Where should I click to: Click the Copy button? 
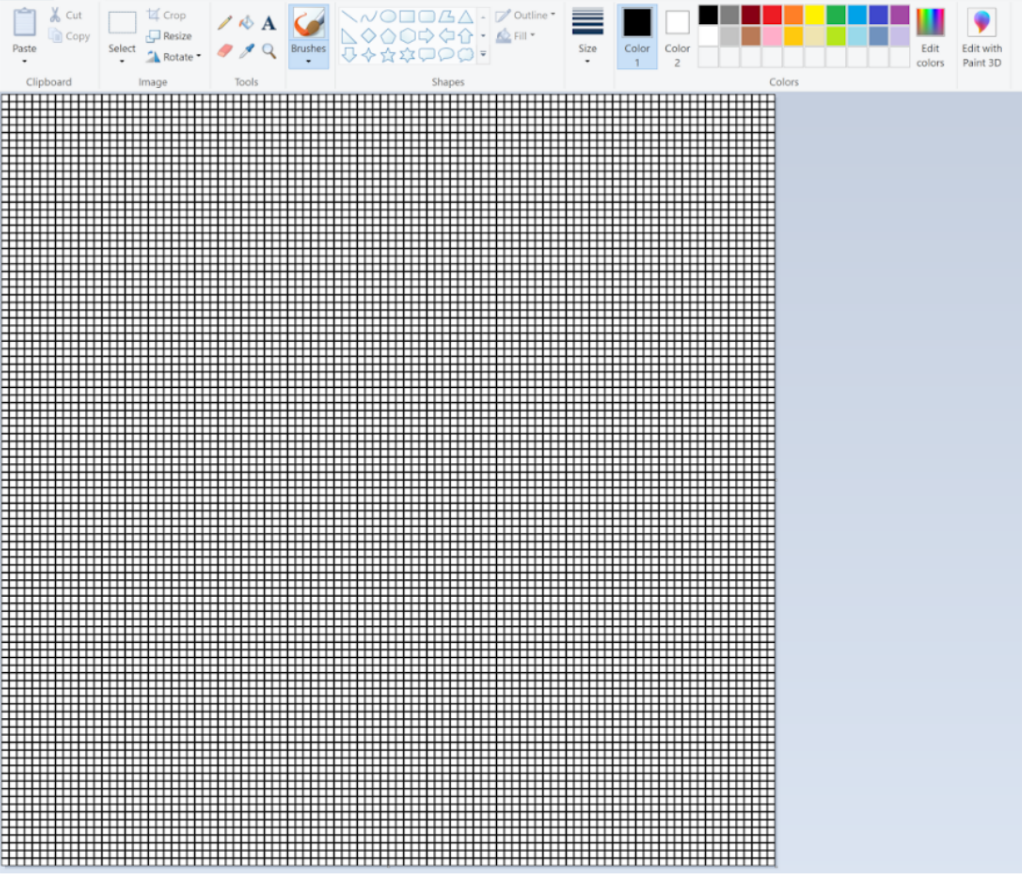pyautogui.click(x=69, y=36)
